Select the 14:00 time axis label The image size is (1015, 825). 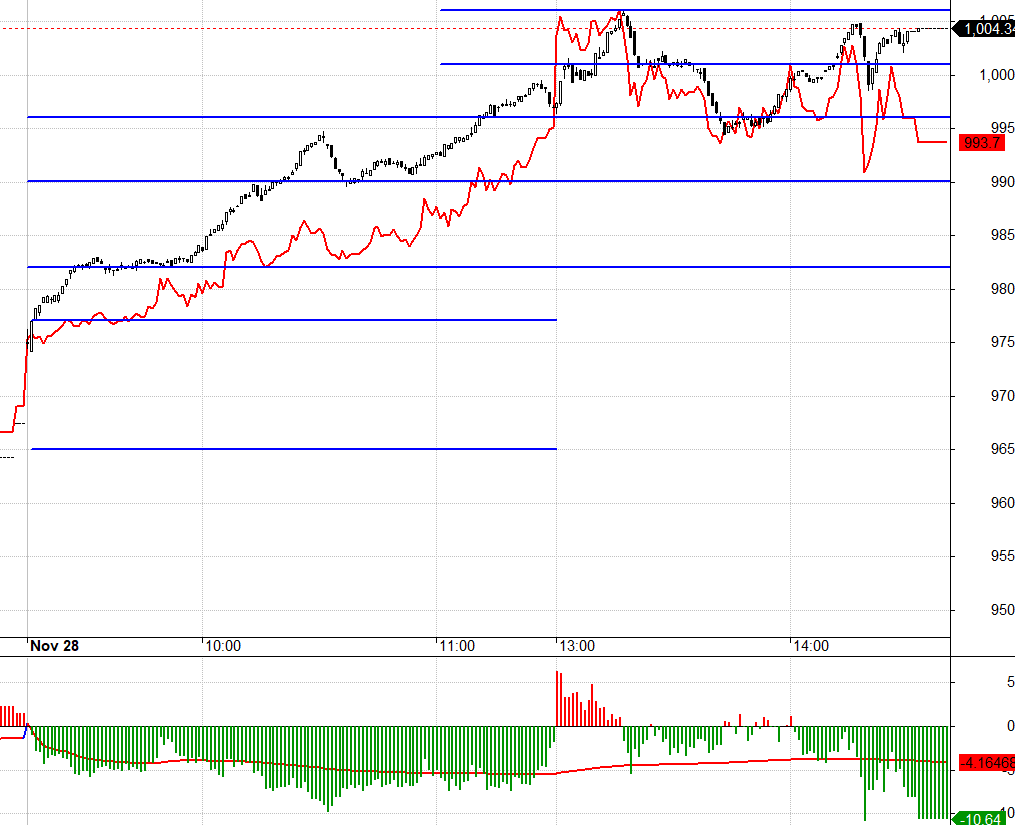point(810,646)
